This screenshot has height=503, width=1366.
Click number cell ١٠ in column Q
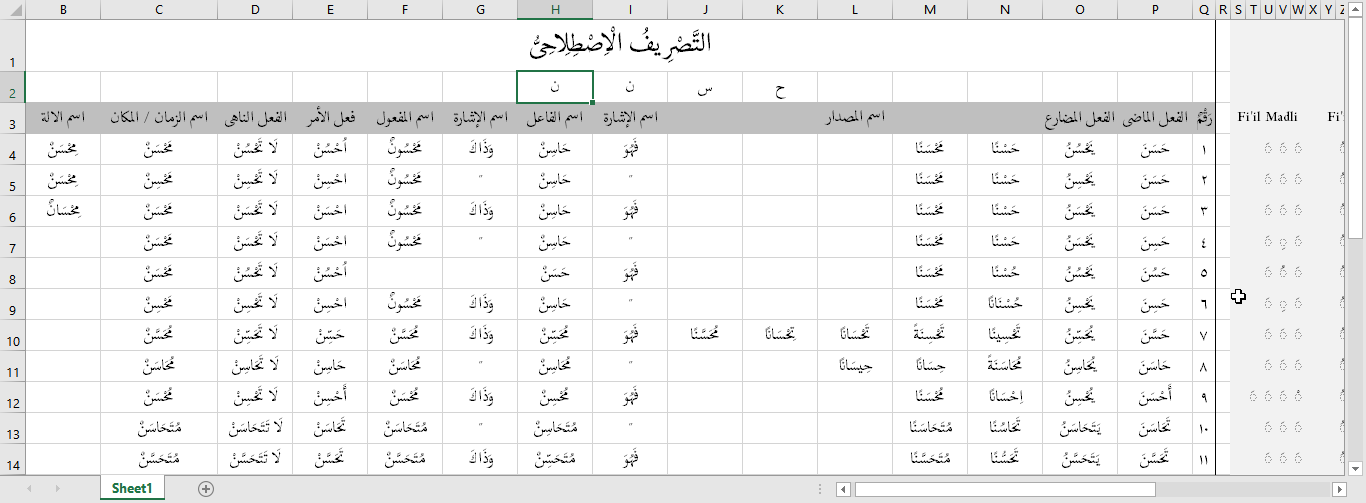point(1204,428)
